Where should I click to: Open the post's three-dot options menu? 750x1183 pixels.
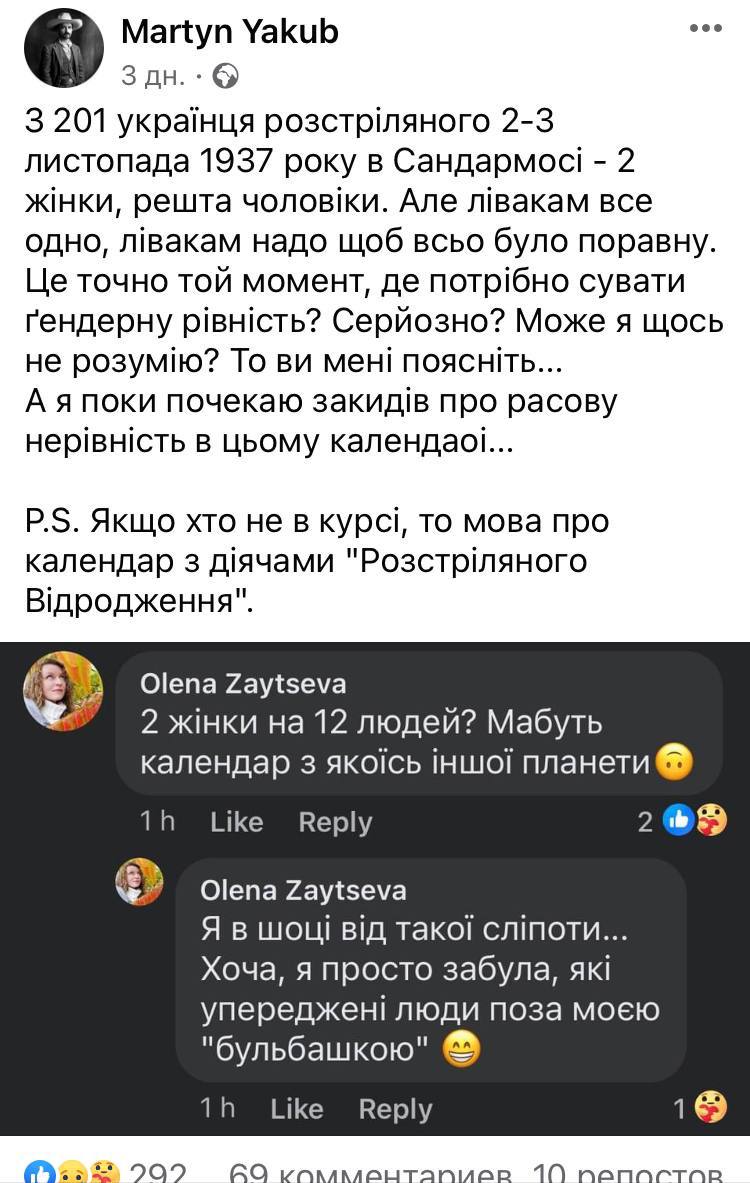705,29
